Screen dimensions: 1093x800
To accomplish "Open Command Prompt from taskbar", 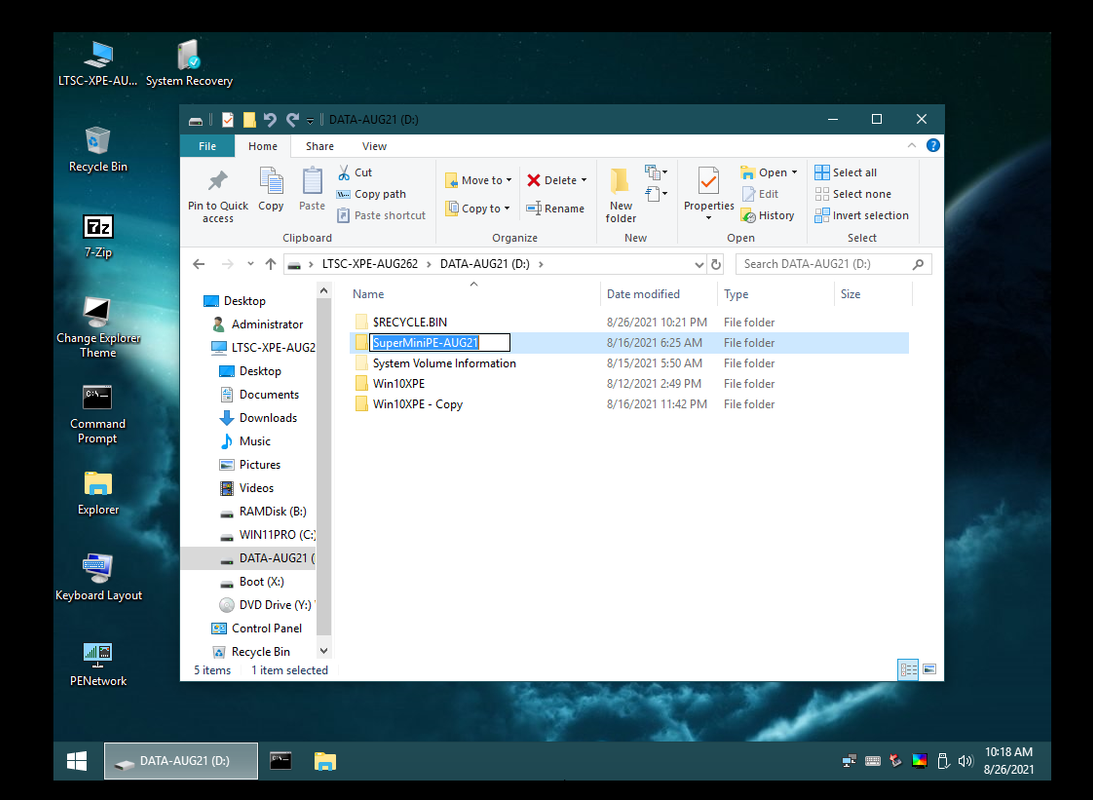I will click(280, 761).
